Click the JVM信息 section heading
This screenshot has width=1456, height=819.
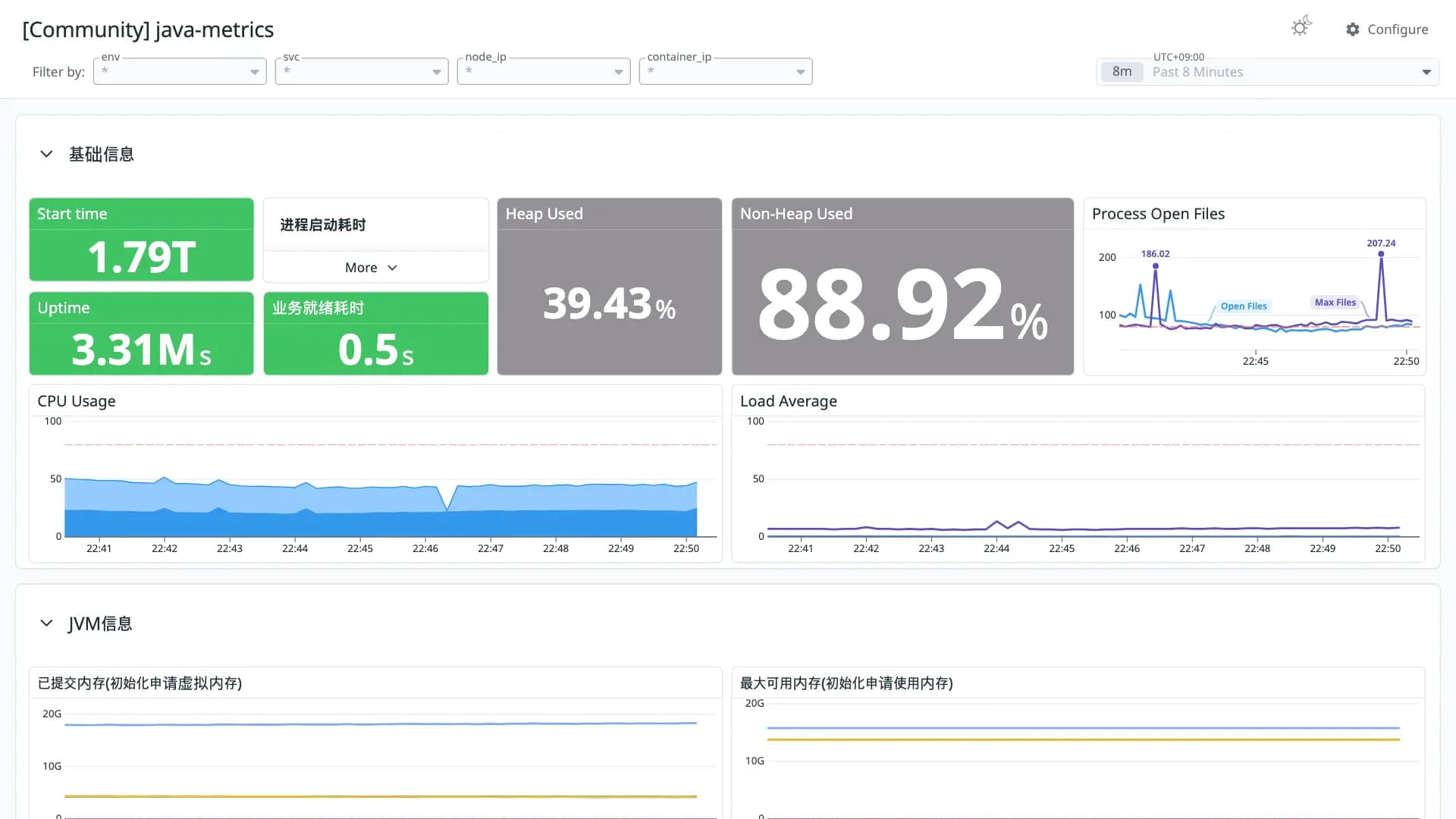(x=100, y=624)
